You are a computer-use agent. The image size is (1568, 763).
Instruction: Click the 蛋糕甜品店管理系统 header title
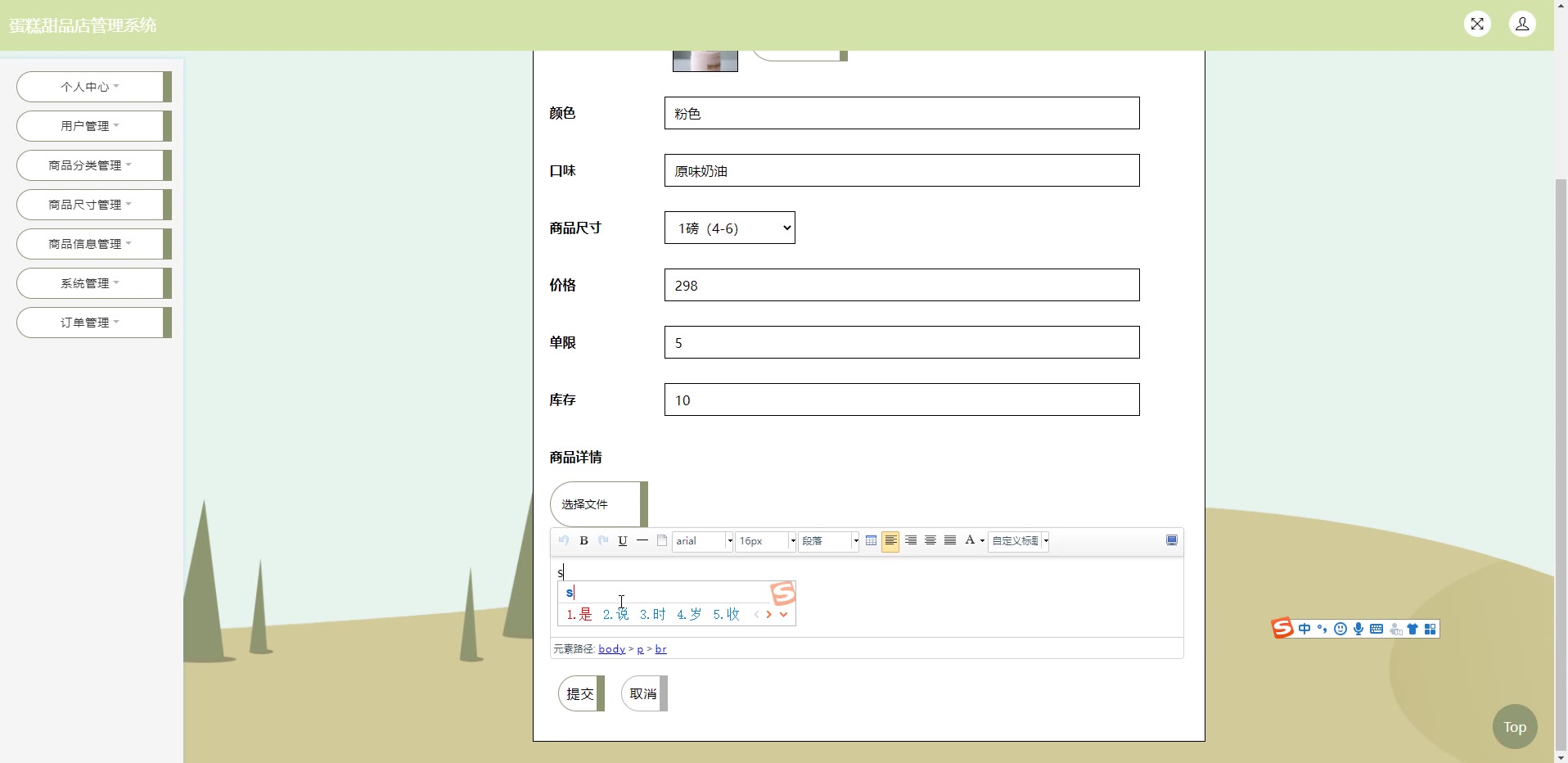coord(83,25)
